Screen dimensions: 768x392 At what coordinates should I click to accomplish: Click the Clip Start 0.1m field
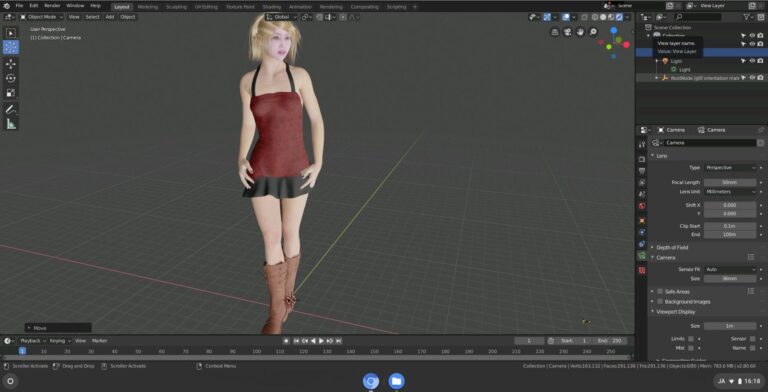[x=730, y=226]
